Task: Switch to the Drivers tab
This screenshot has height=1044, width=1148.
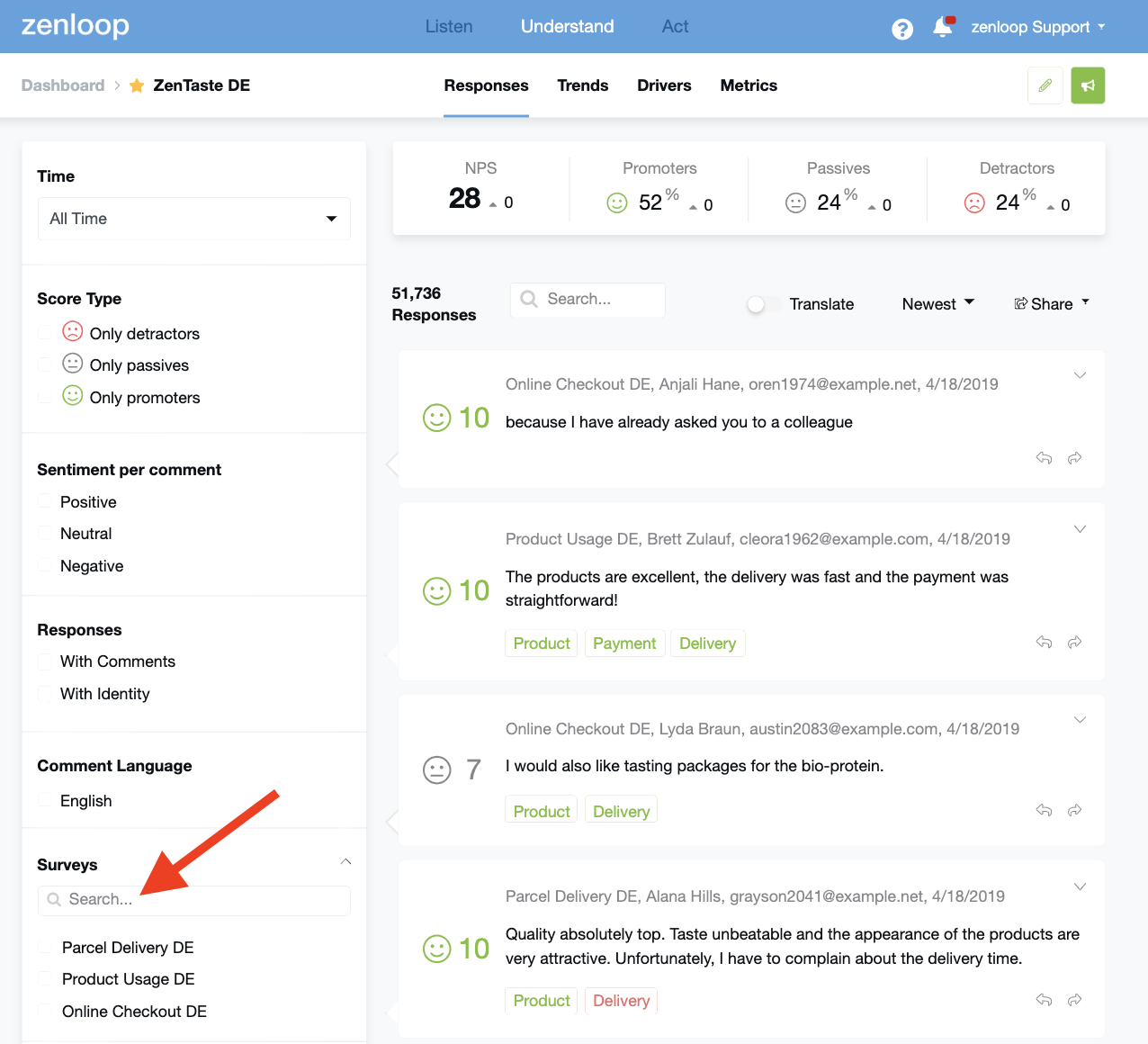Action: coord(664,85)
